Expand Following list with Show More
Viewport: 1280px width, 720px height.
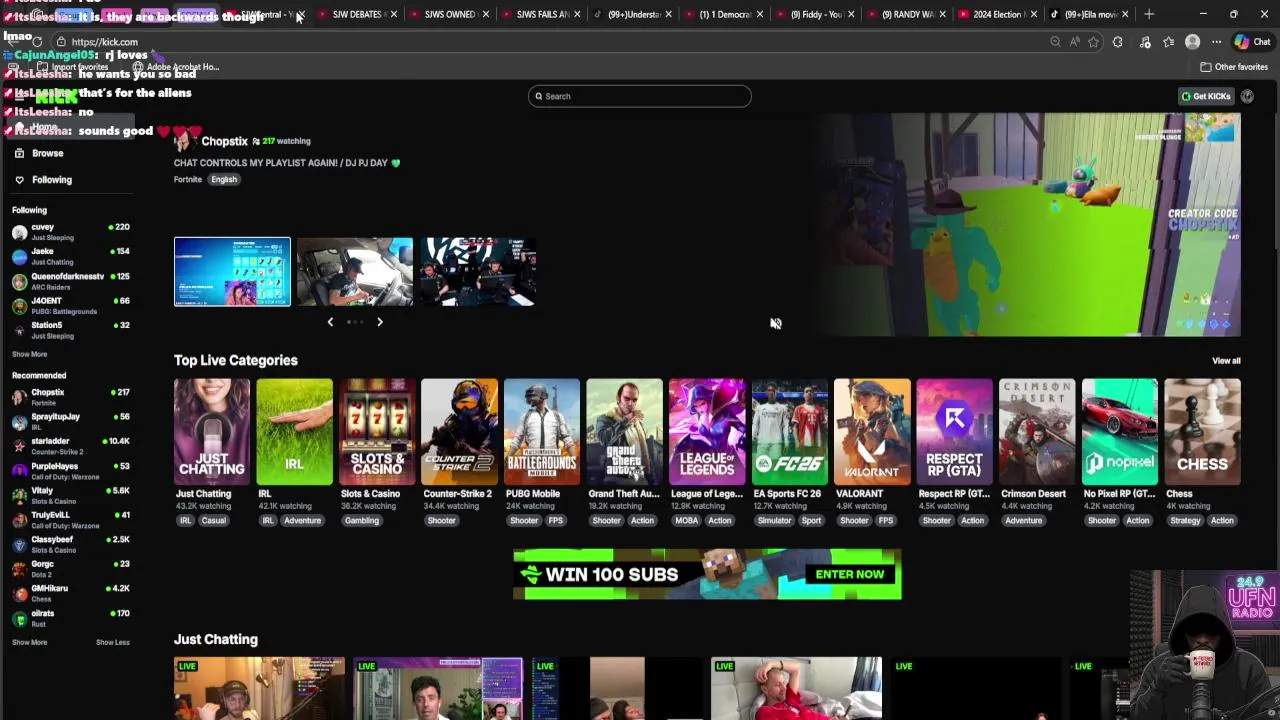[x=29, y=354]
